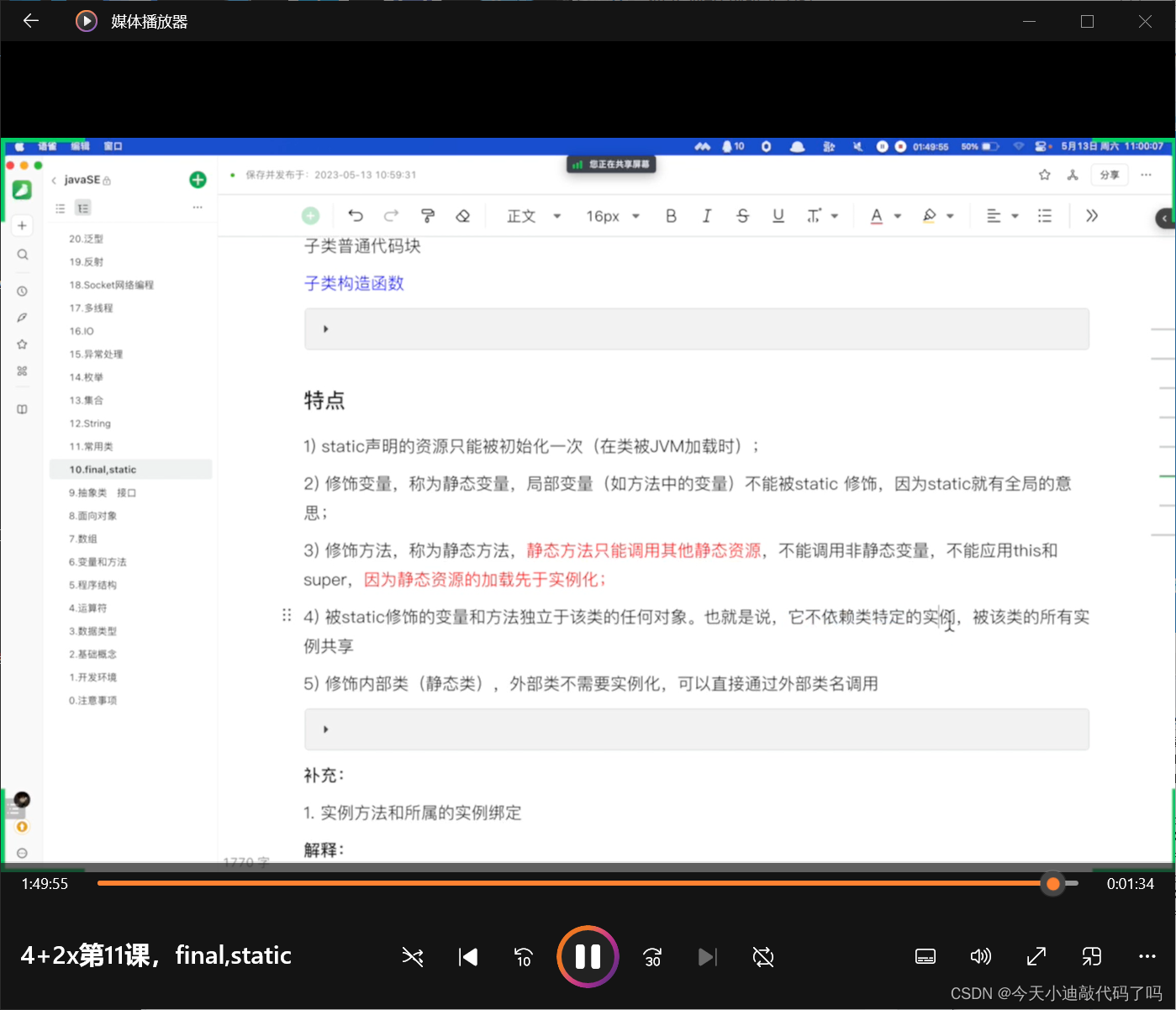Click the redo icon in editor toolbar

[x=392, y=216]
